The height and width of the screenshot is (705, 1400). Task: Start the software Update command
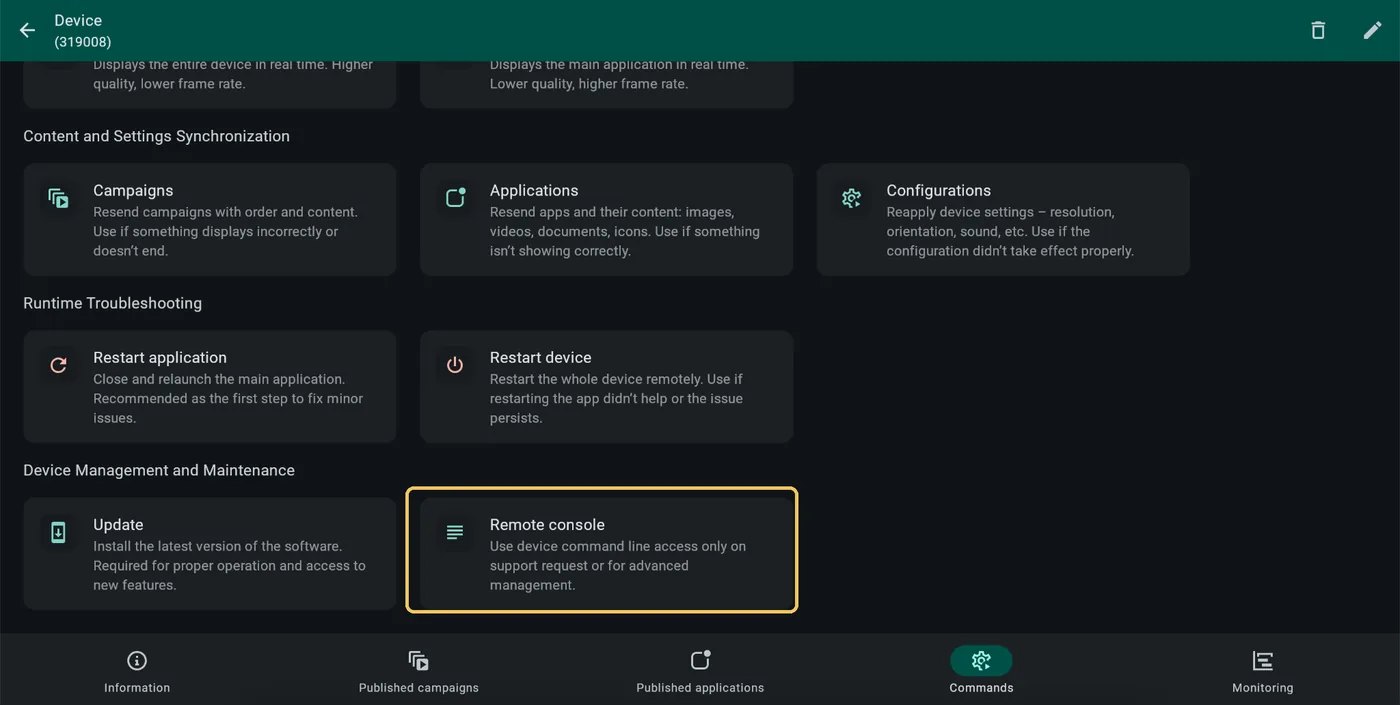coord(210,554)
